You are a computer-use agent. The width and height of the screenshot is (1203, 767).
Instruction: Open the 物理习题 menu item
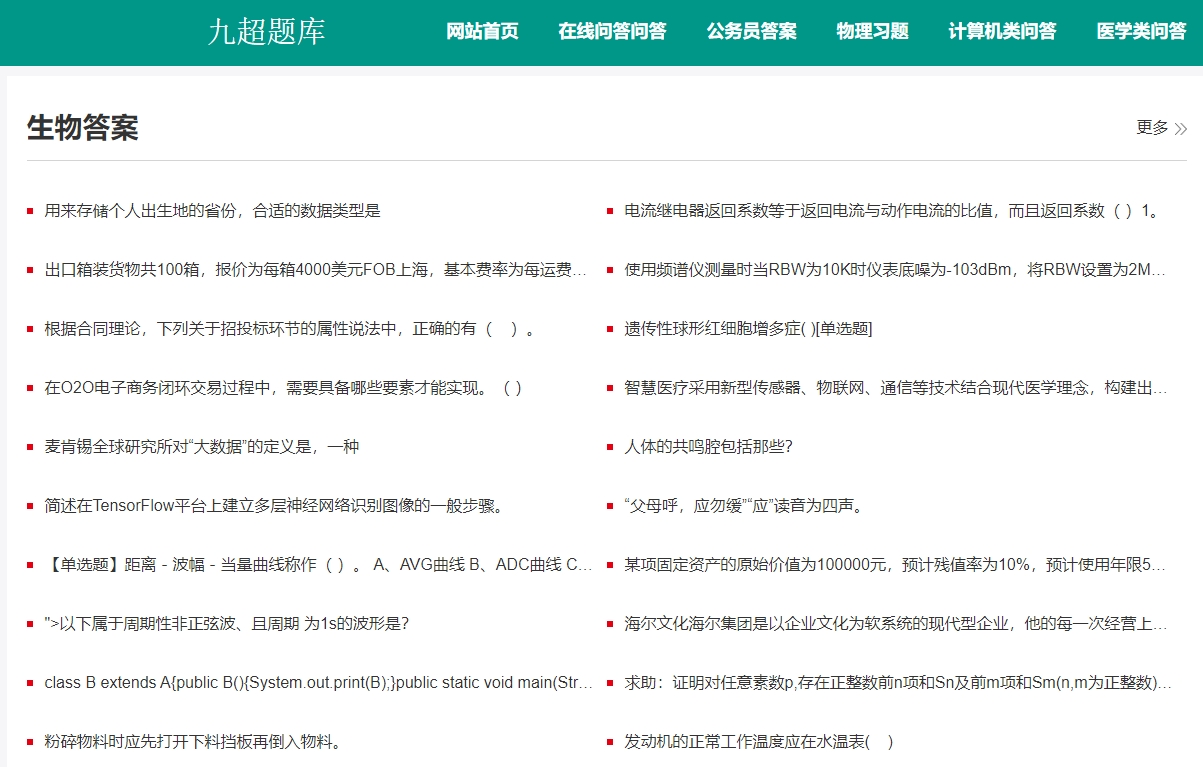pos(873,31)
